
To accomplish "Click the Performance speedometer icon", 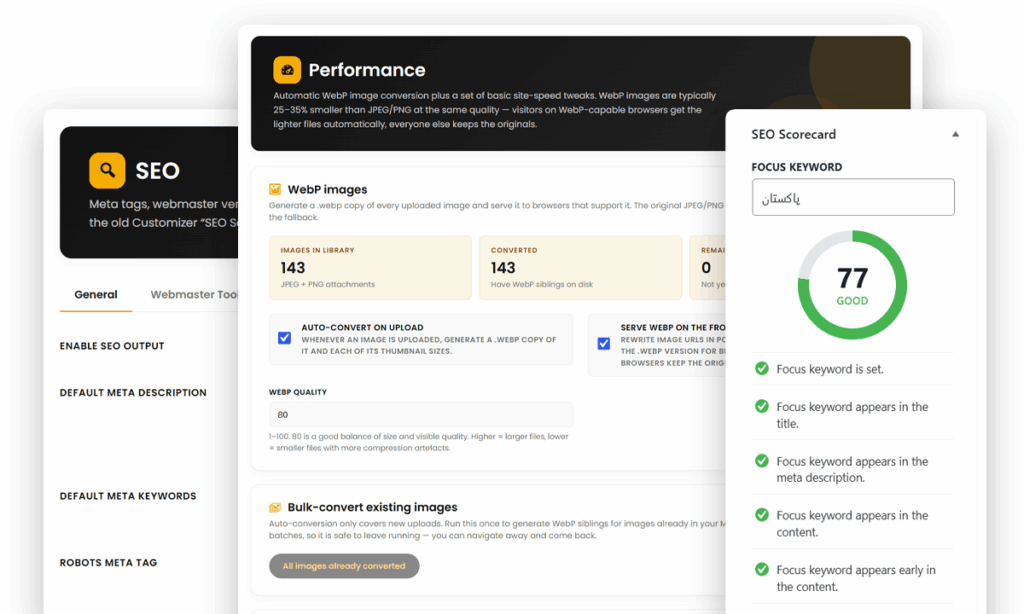I will 287,70.
